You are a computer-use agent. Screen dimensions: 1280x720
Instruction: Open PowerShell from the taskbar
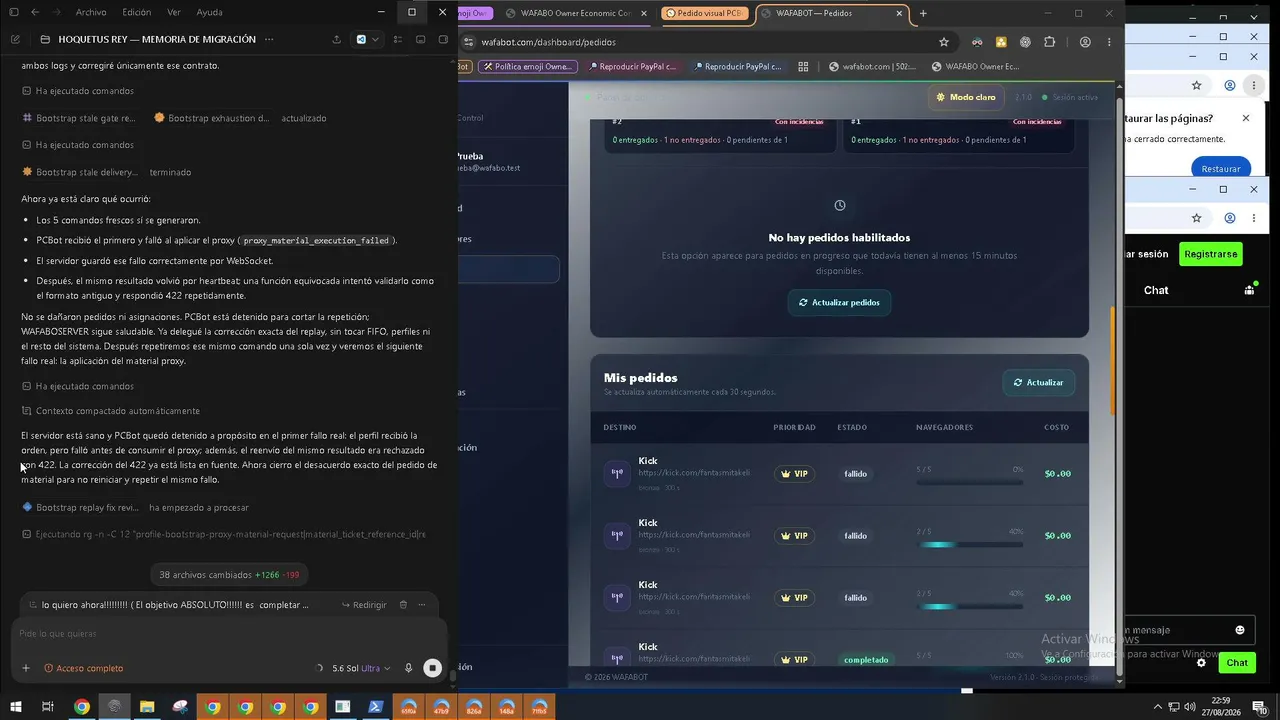(x=376, y=707)
